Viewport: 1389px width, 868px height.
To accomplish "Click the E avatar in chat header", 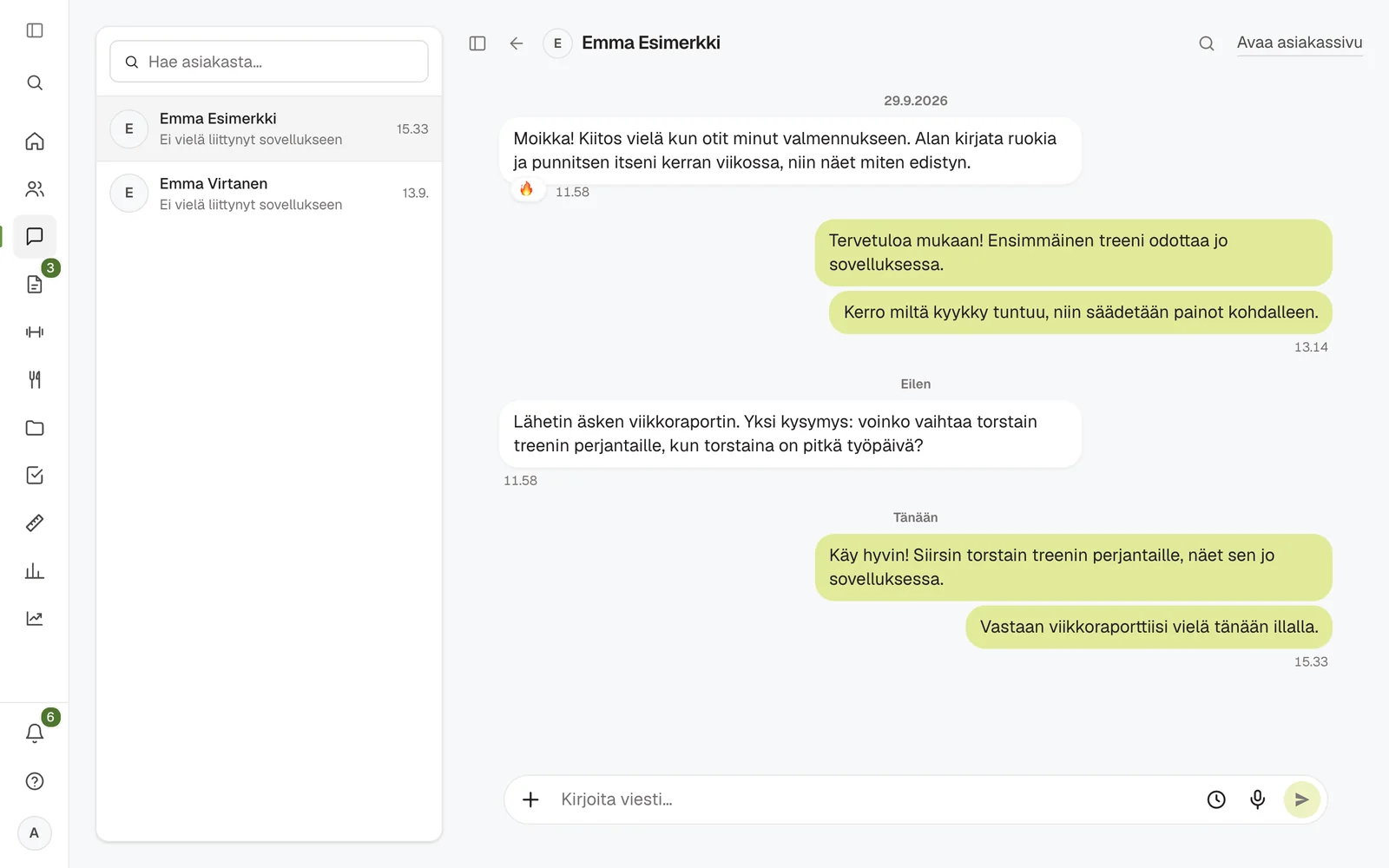I will coord(557,43).
